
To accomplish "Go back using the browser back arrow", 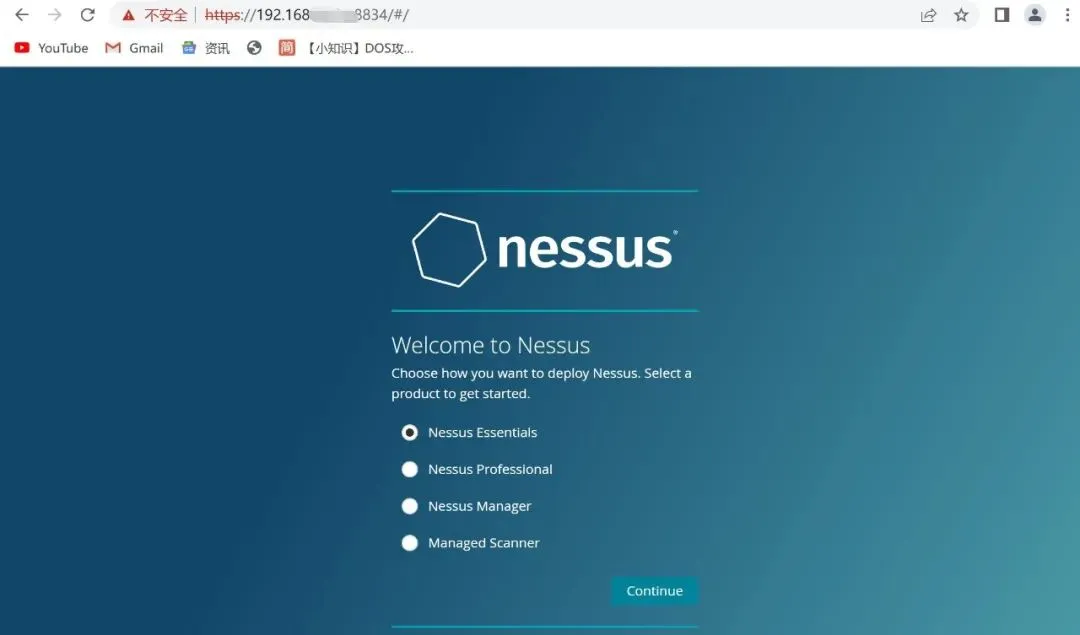I will click(22, 14).
